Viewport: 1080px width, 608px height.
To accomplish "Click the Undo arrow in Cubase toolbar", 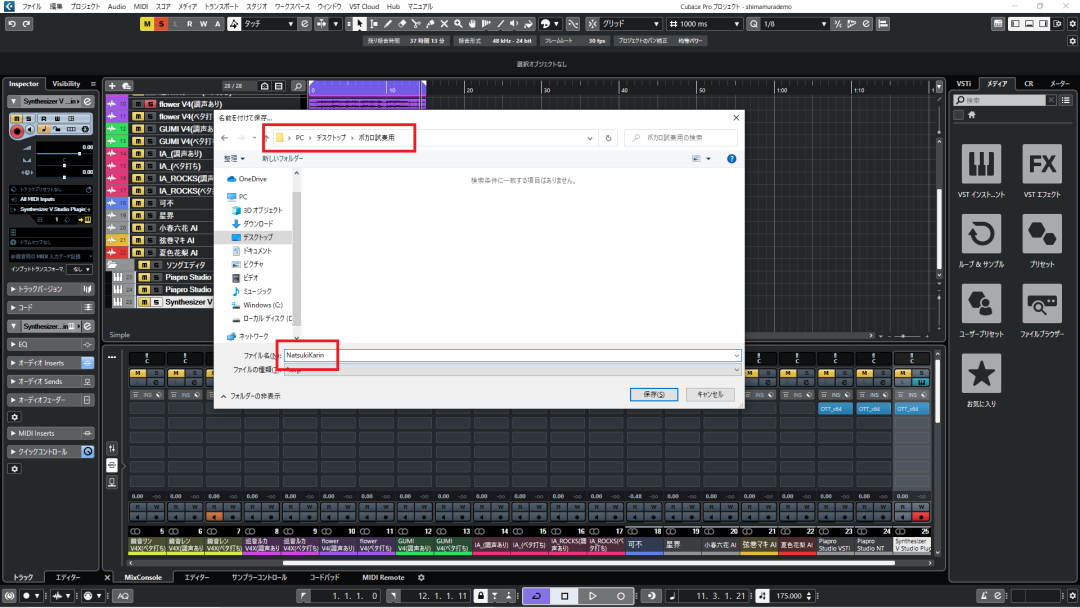I will [x=12, y=24].
